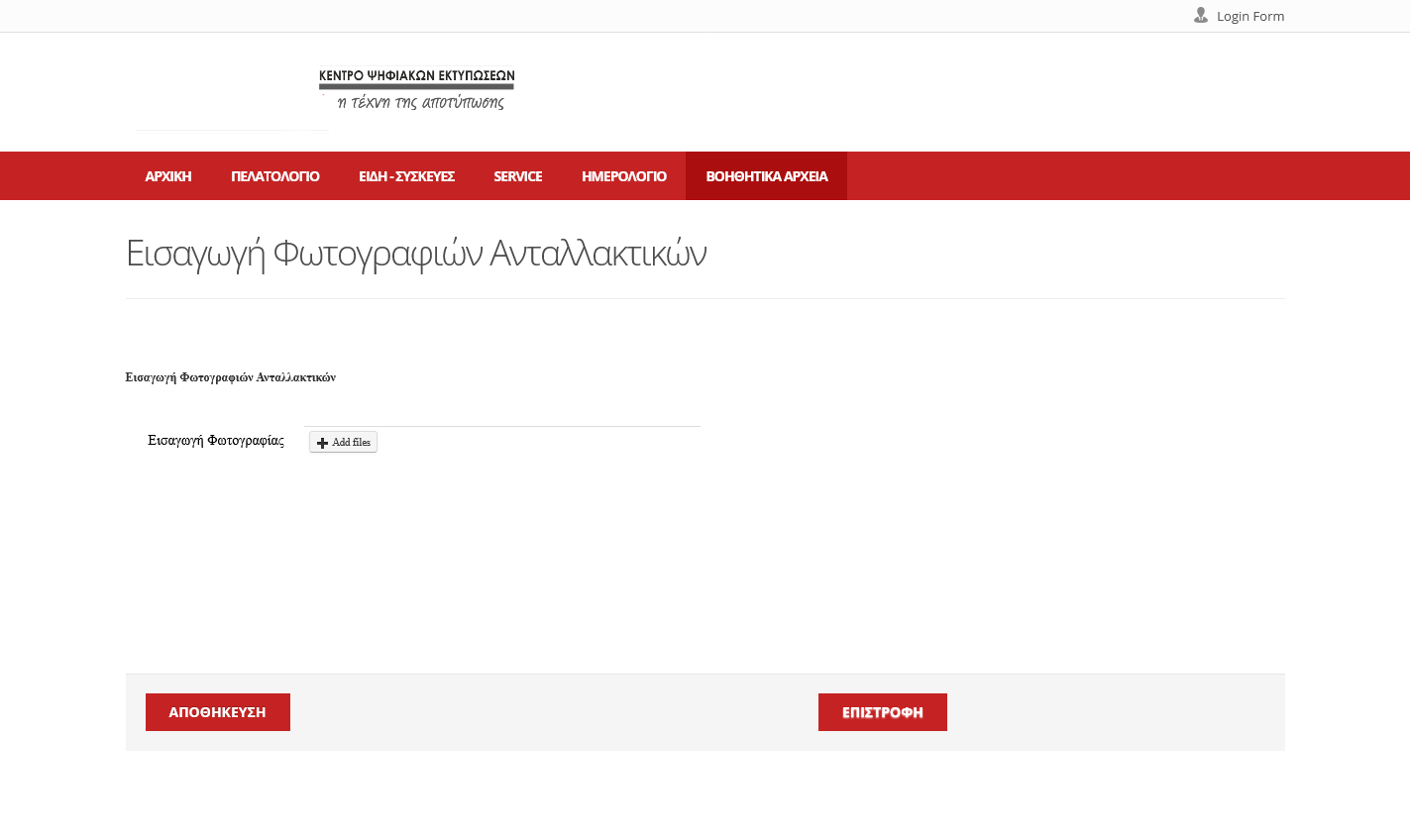1410x840 pixels.
Task: Select the ΒΟΗΘΗΤΙΚΑ ΑΡΧΕΙΑ menu tab
Action: pyautogui.click(x=766, y=176)
